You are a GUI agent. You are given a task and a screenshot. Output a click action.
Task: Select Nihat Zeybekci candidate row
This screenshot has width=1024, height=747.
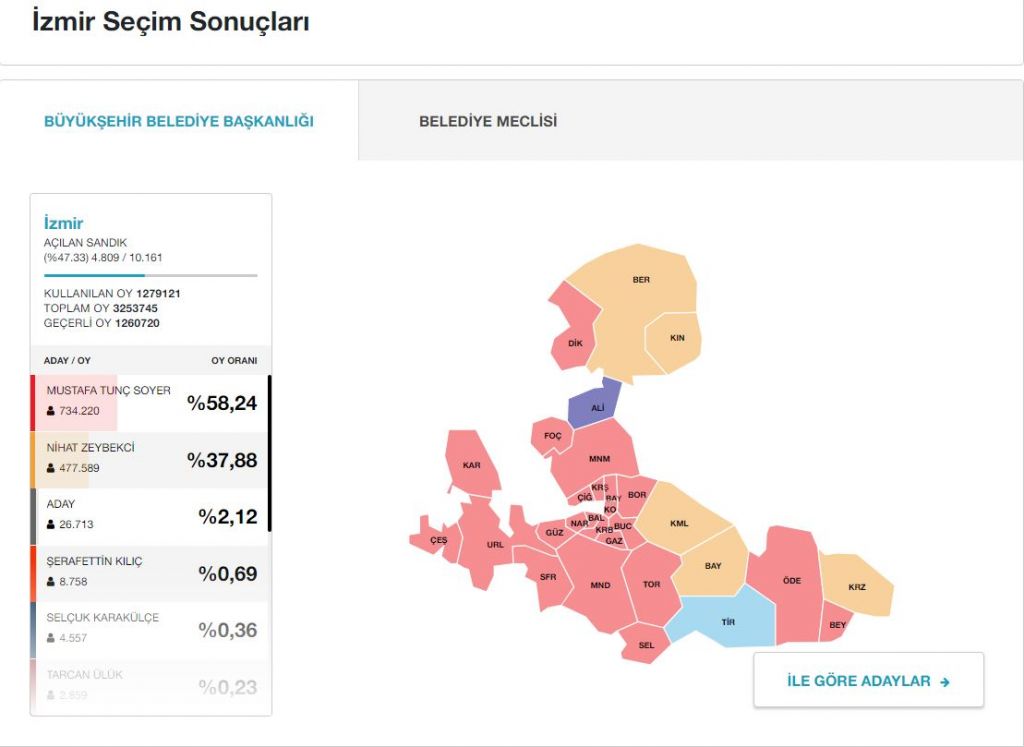(150, 459)
